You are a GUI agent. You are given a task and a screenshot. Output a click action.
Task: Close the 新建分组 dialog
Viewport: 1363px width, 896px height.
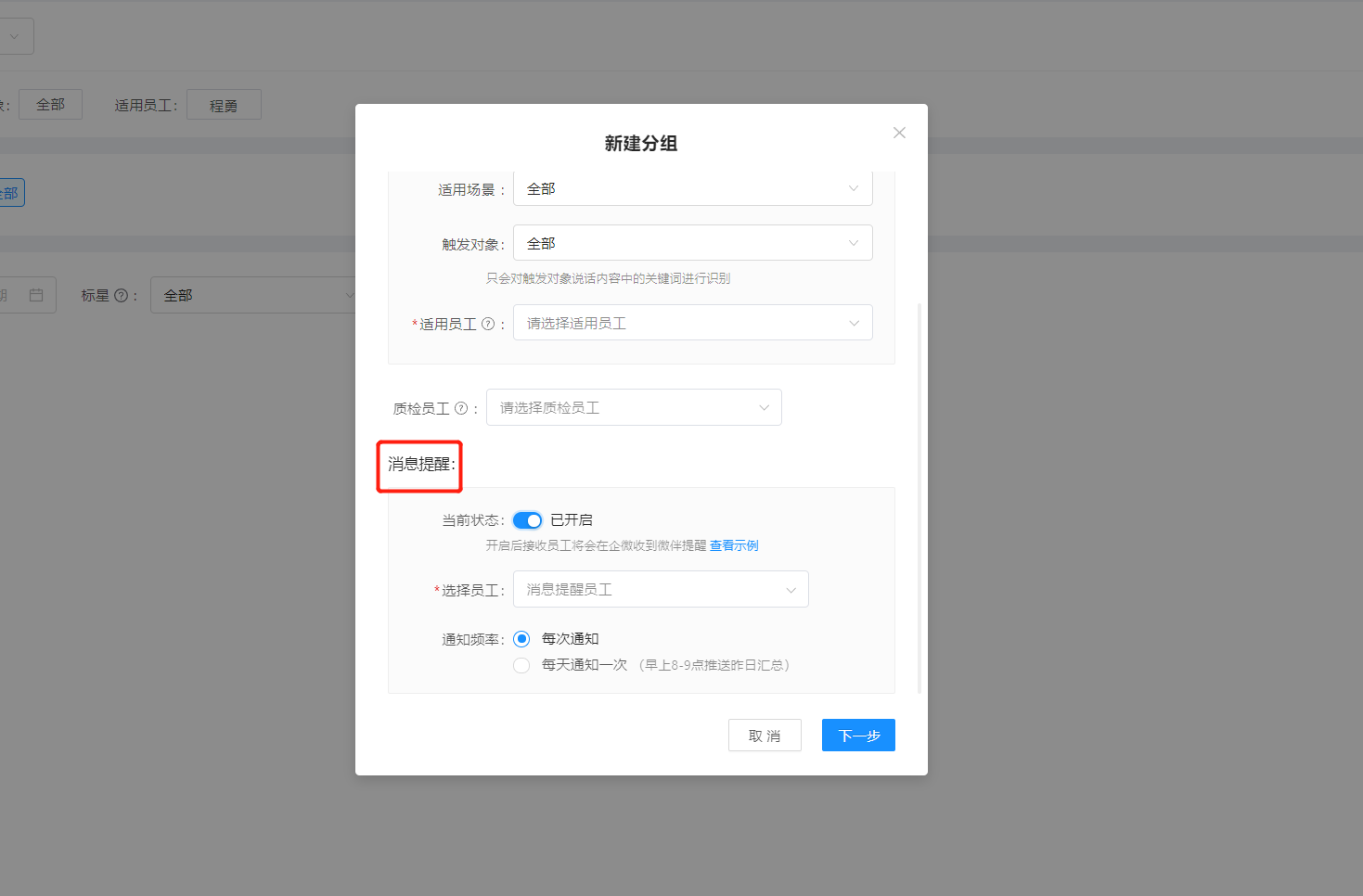(x=899, y=133)
